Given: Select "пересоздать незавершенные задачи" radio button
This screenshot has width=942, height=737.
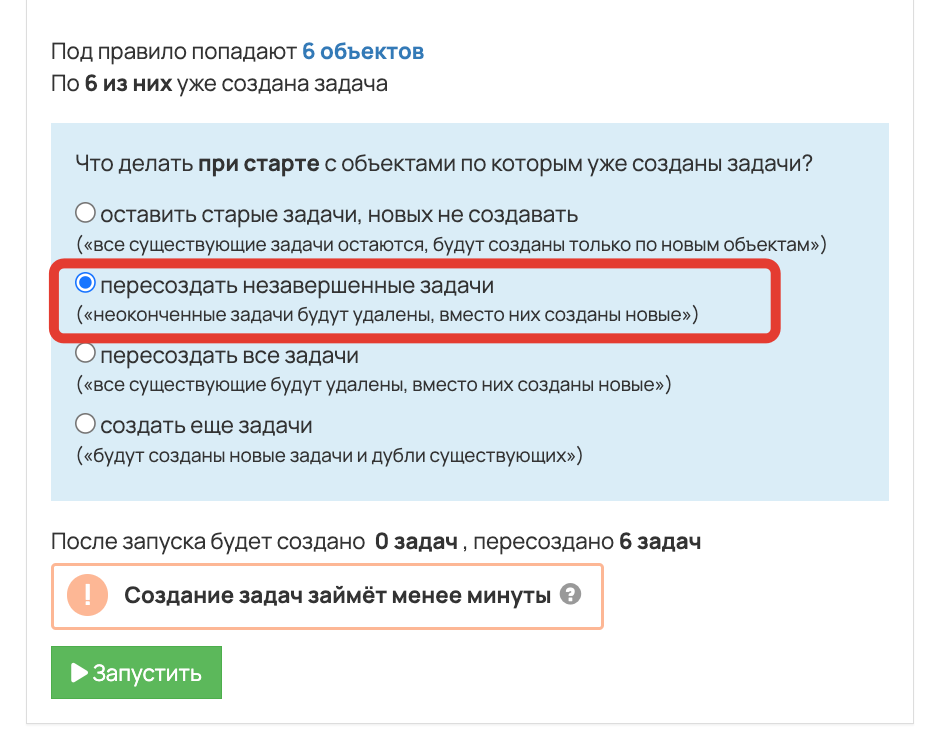Looking at the screenshot, I should tap(85, 283).
